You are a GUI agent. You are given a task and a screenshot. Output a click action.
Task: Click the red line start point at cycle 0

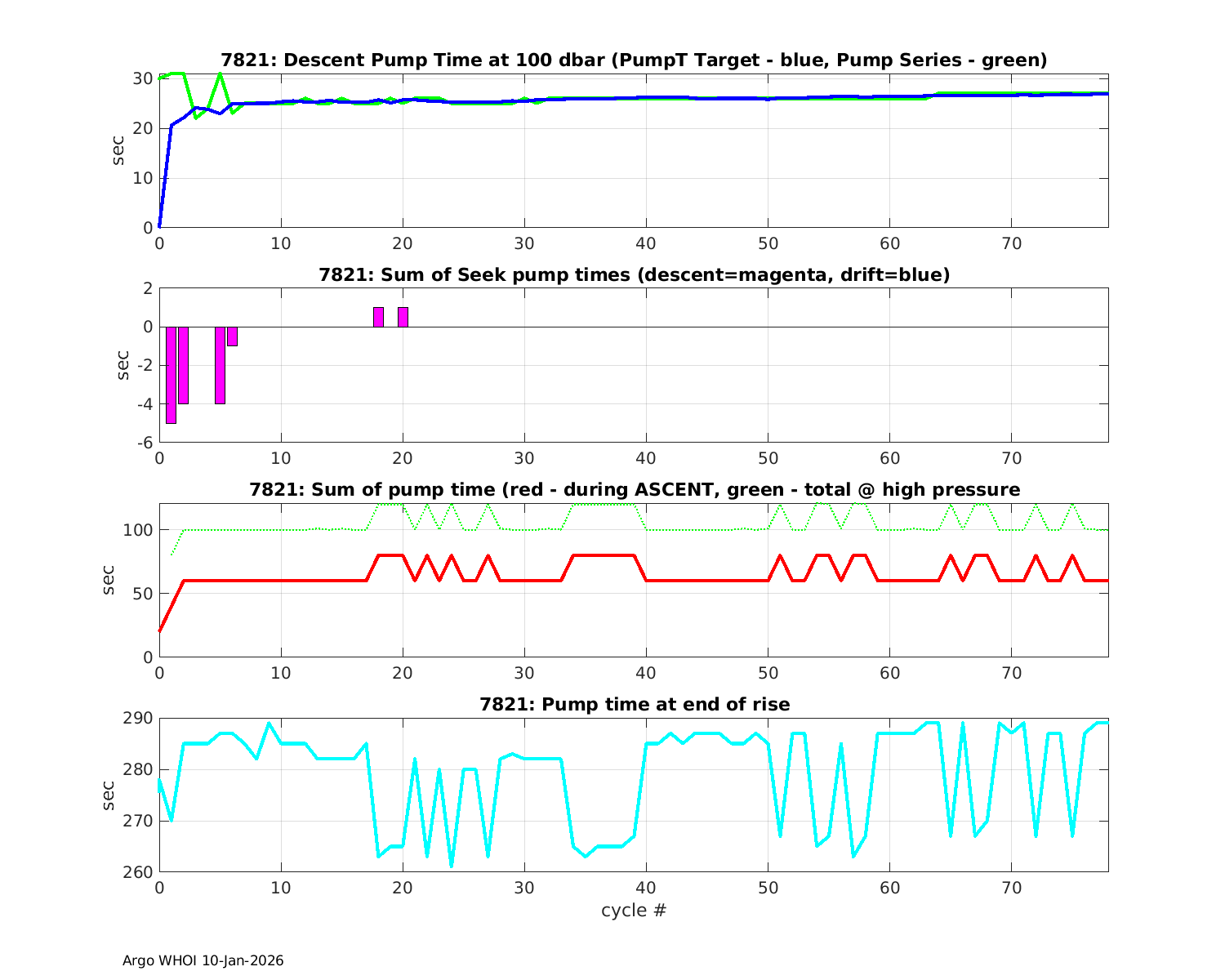(160, 630)
